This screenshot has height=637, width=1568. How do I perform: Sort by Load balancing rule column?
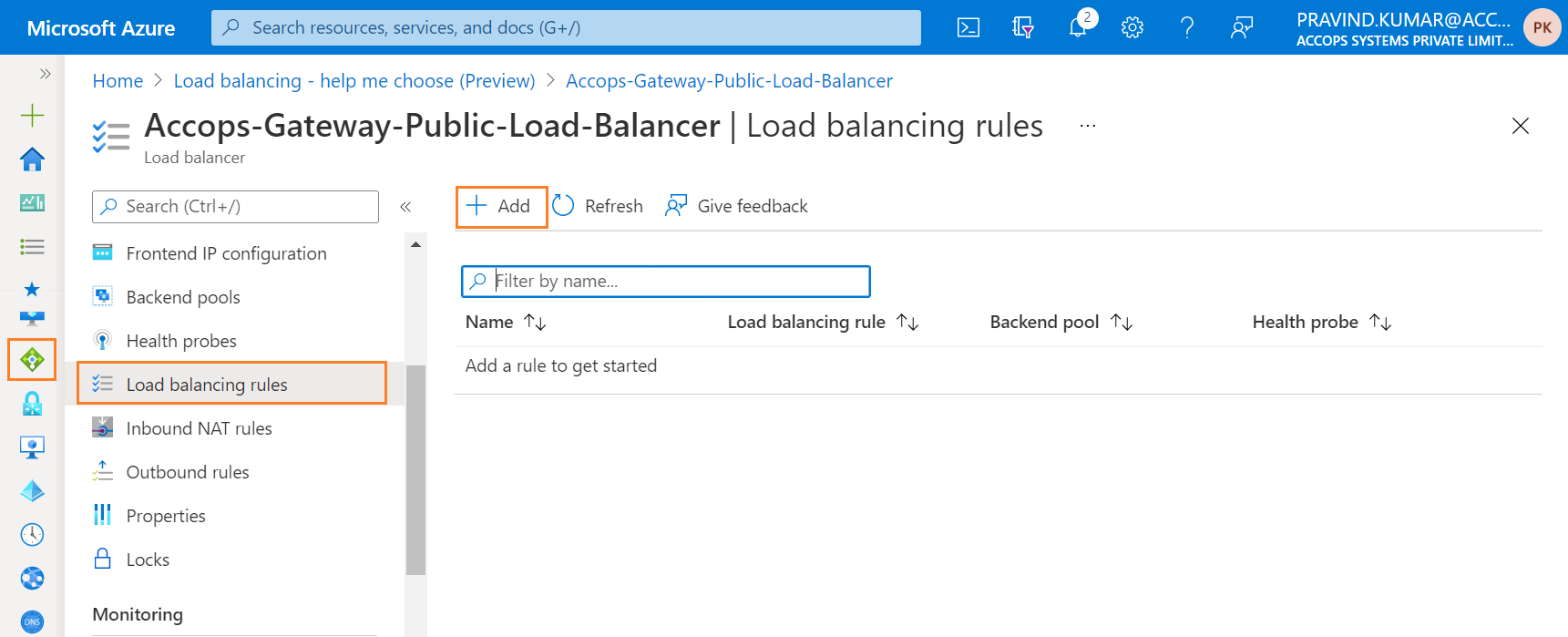coord(824,323)
